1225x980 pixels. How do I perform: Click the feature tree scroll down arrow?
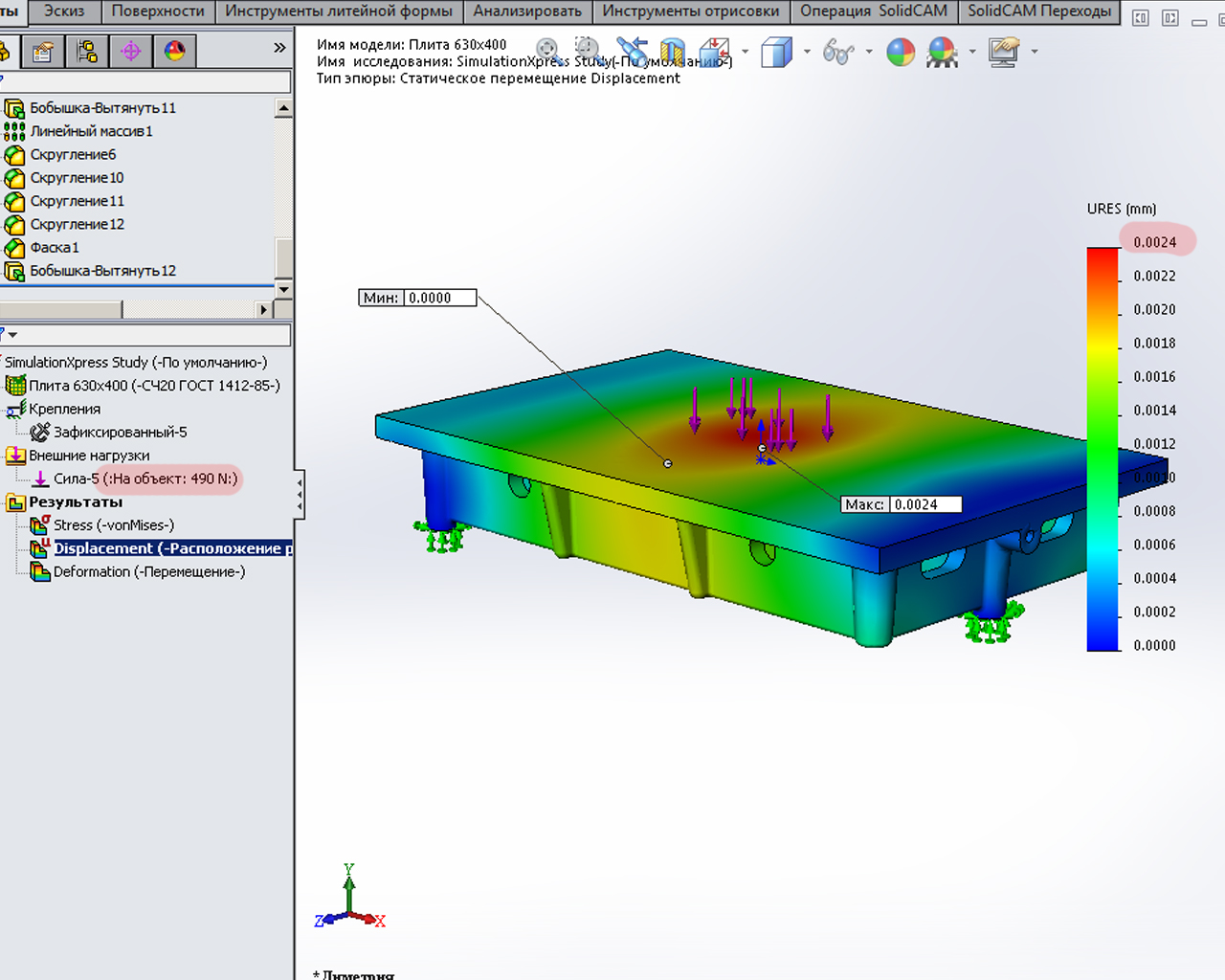(x=283, y=288)
